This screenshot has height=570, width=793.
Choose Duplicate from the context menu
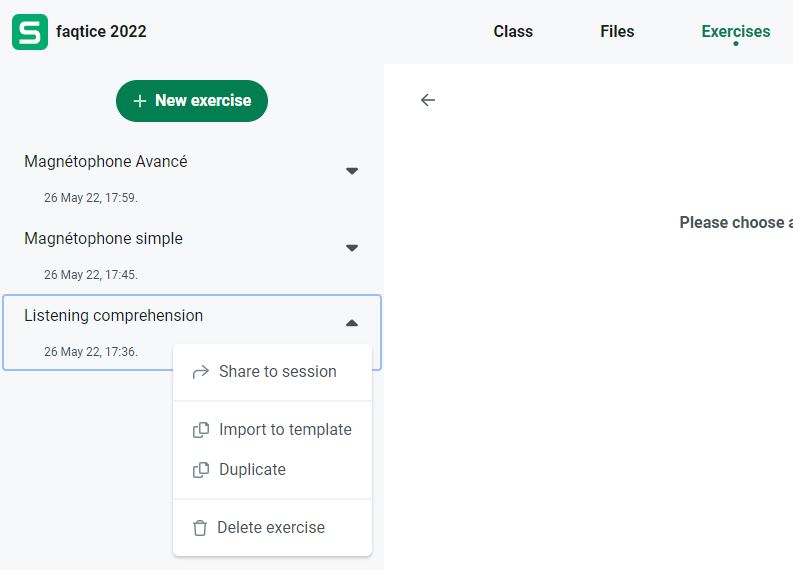(252, 470)
